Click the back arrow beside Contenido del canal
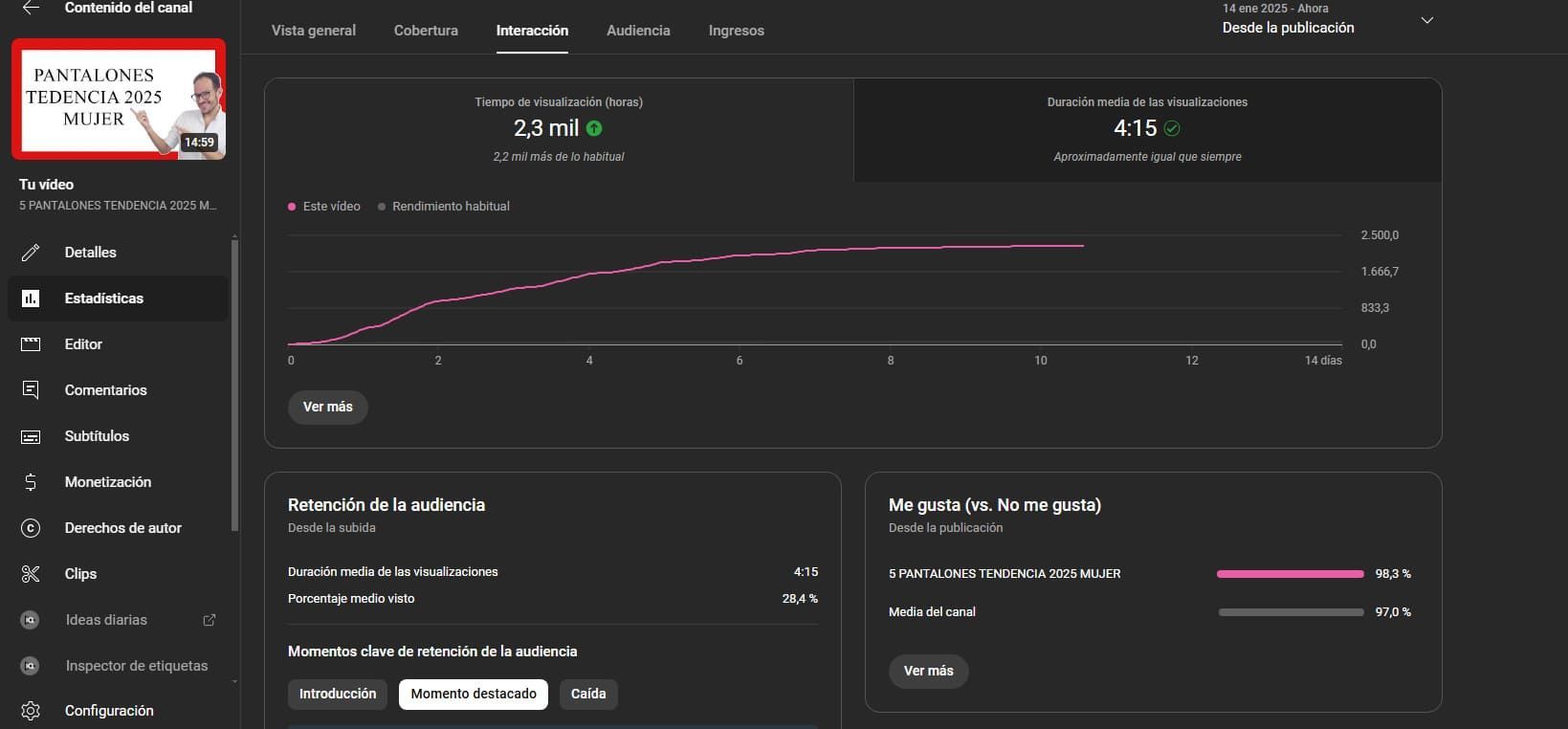Image resolution: width=1568 pixels, height=729 pixels. click(31, 8)
